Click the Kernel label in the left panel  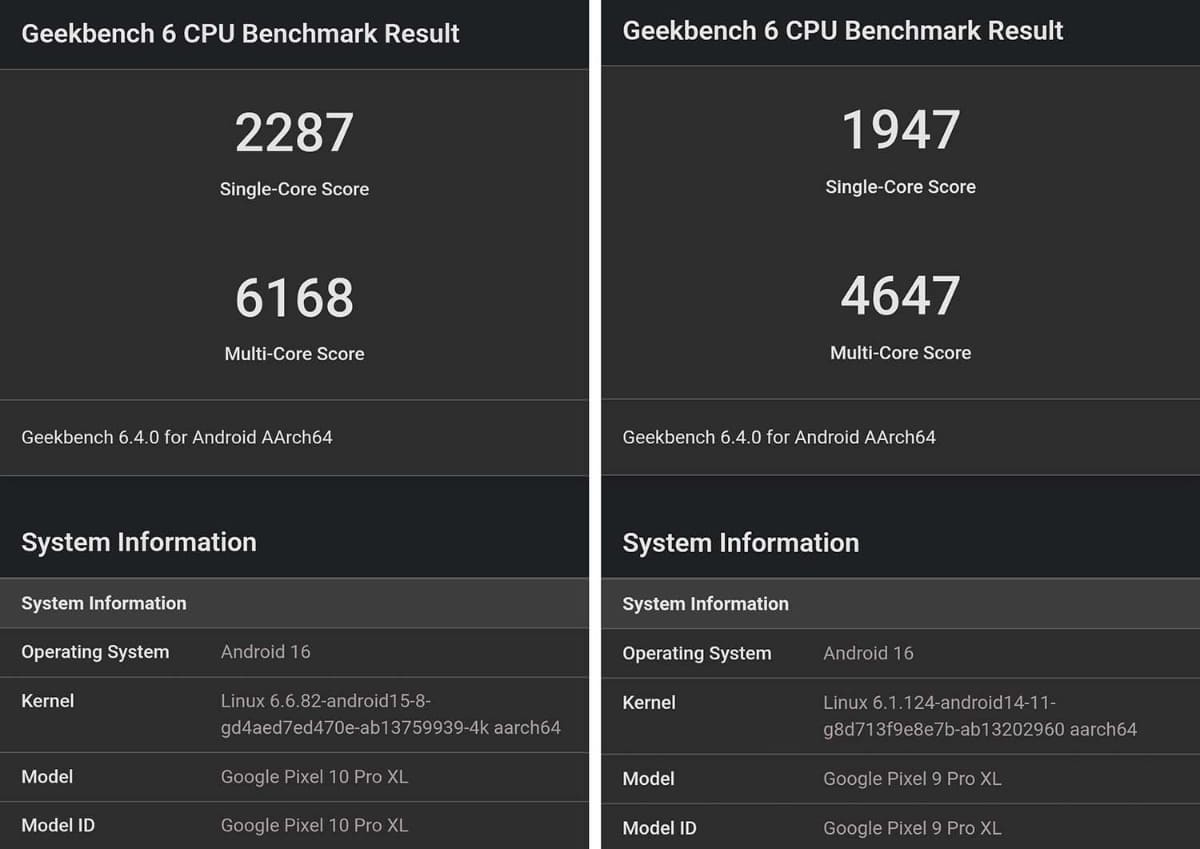click(x=48, y=701)
